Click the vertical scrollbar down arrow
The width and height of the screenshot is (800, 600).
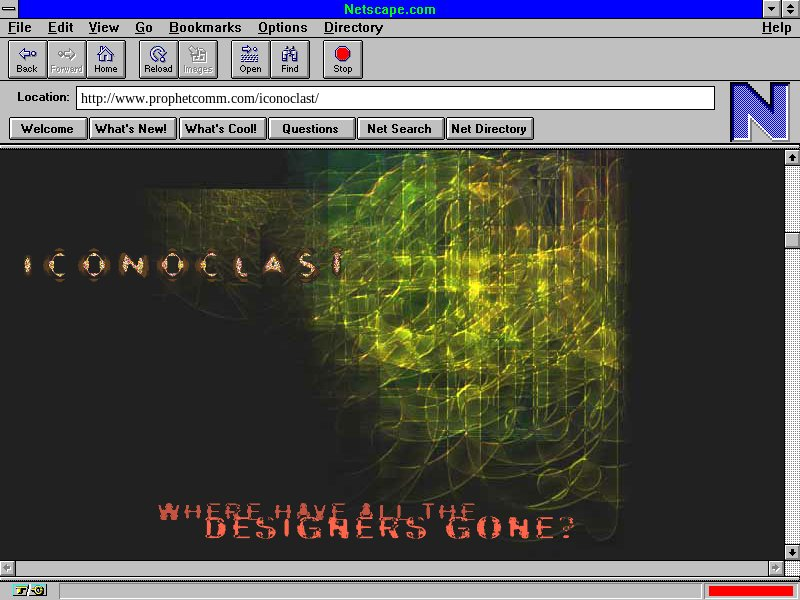792,551
